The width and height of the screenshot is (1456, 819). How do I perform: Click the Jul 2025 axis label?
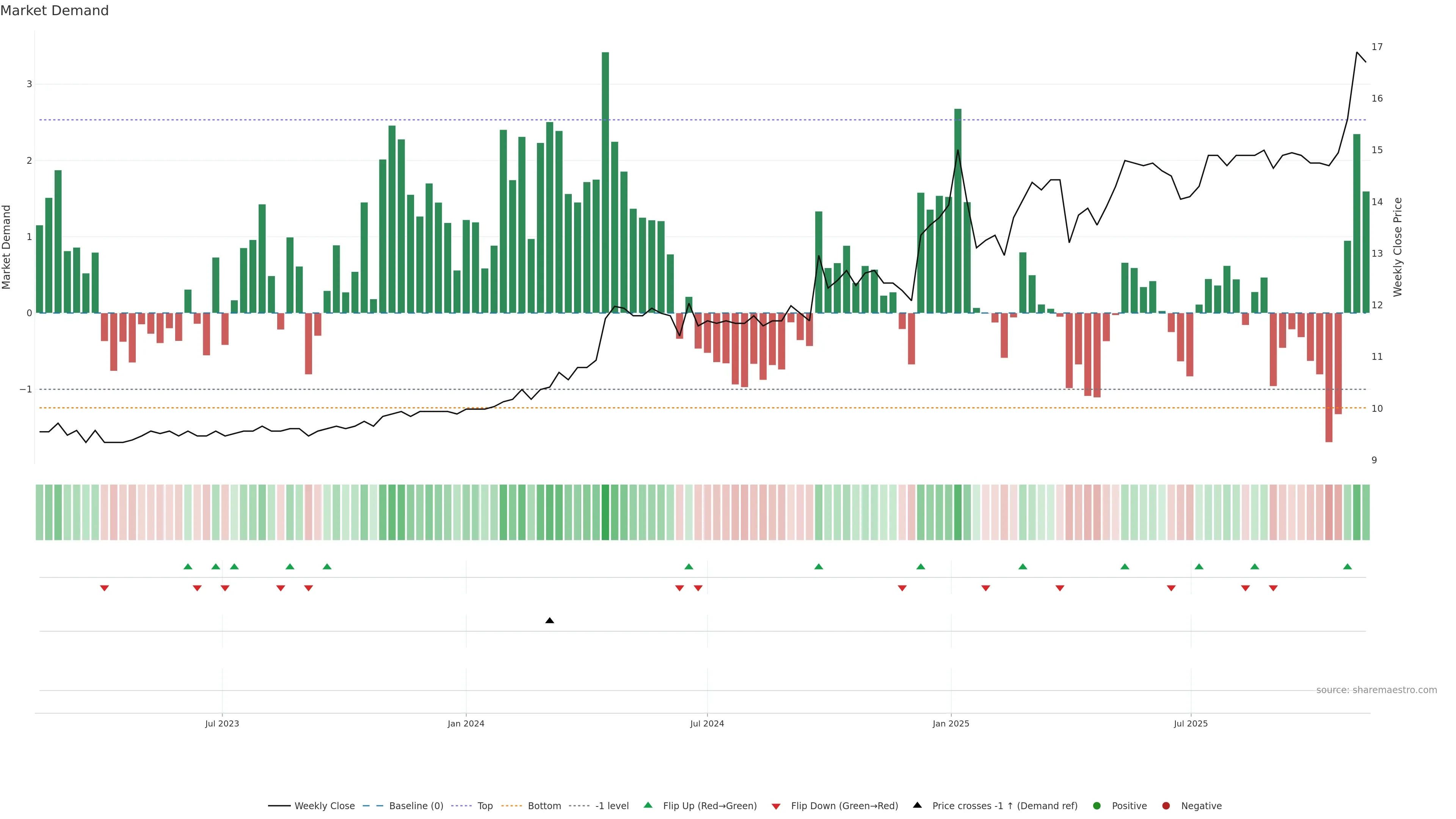[1190, 723]
